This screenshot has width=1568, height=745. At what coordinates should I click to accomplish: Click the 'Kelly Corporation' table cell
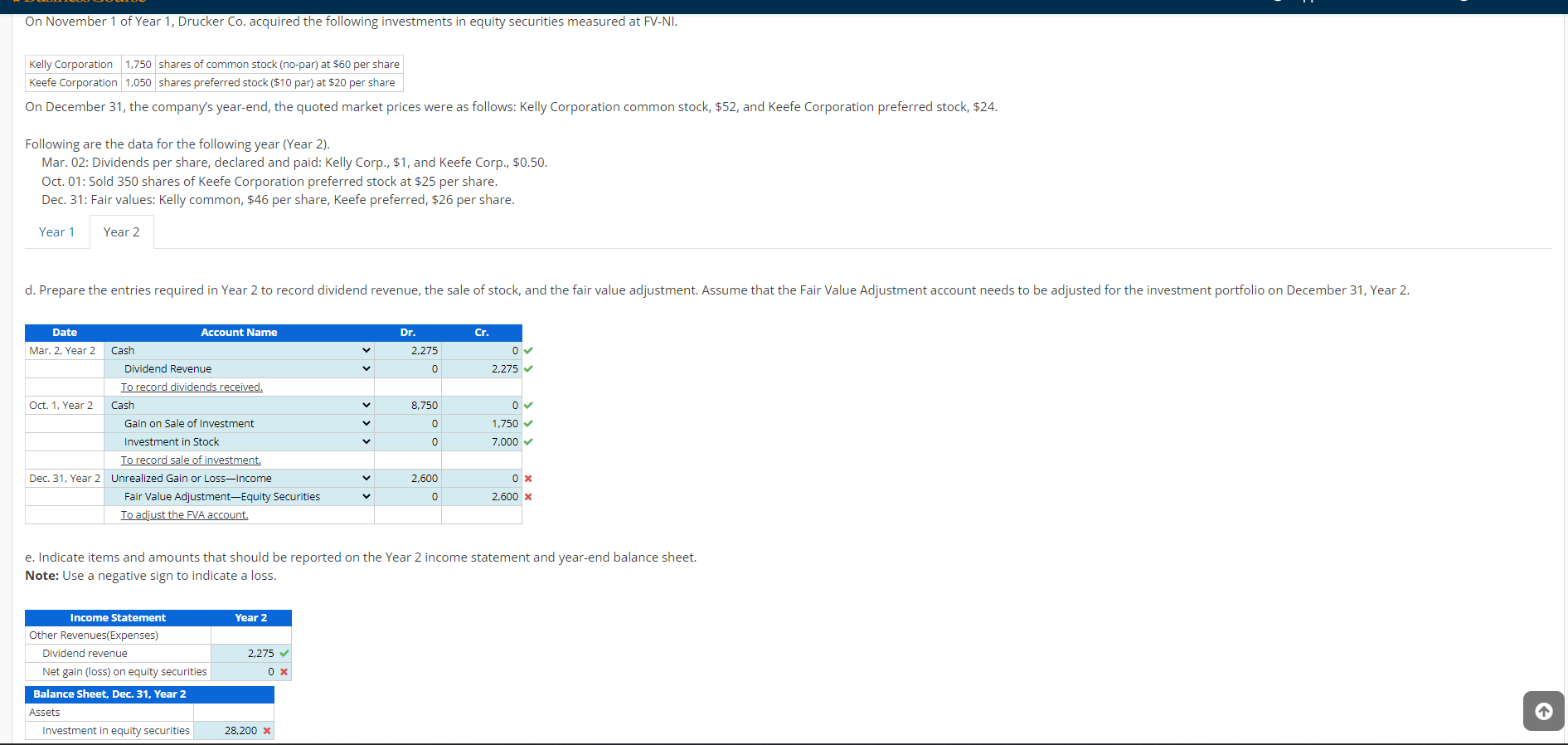coord(73,65)
